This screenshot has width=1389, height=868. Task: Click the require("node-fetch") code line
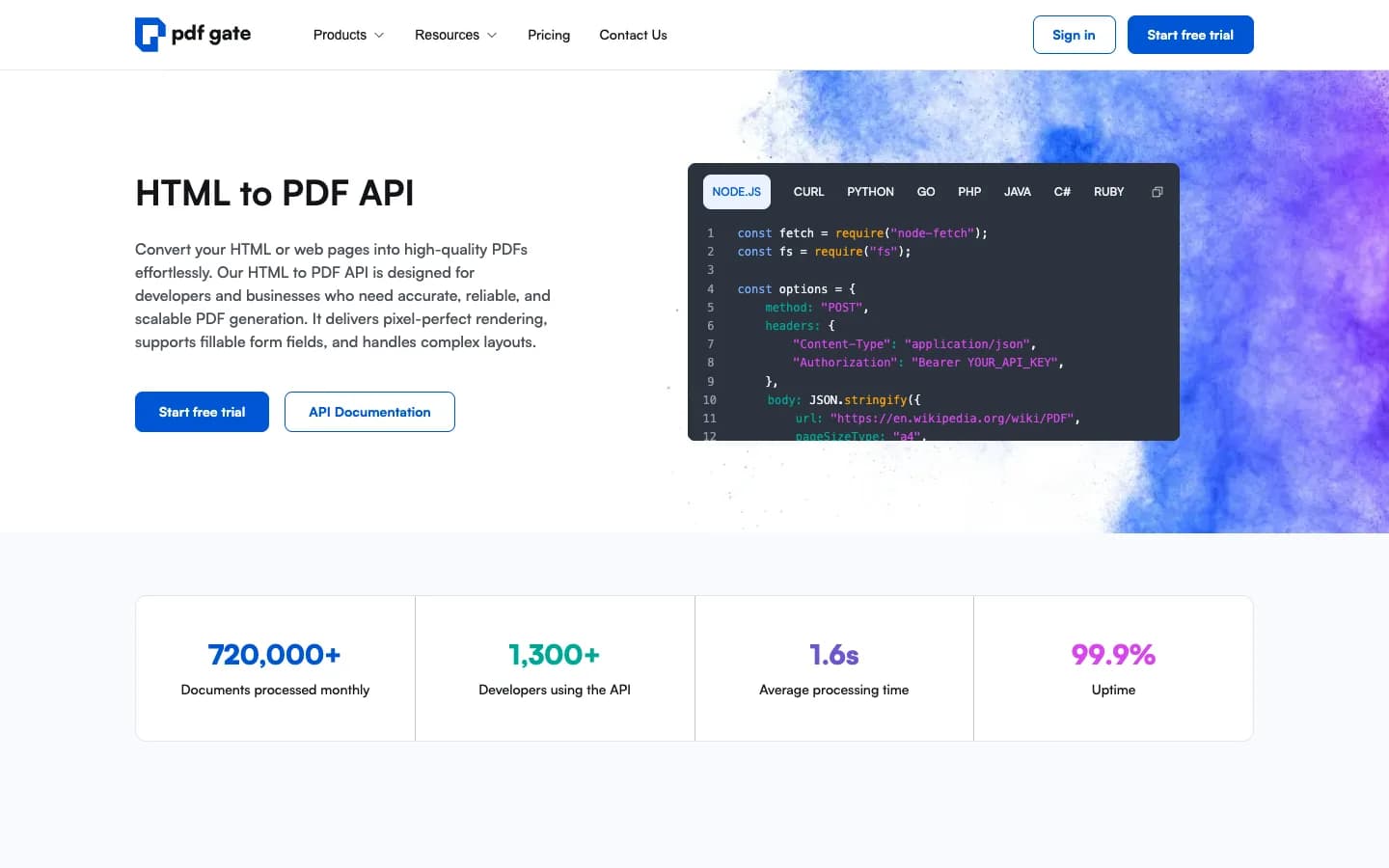point(862,233)
